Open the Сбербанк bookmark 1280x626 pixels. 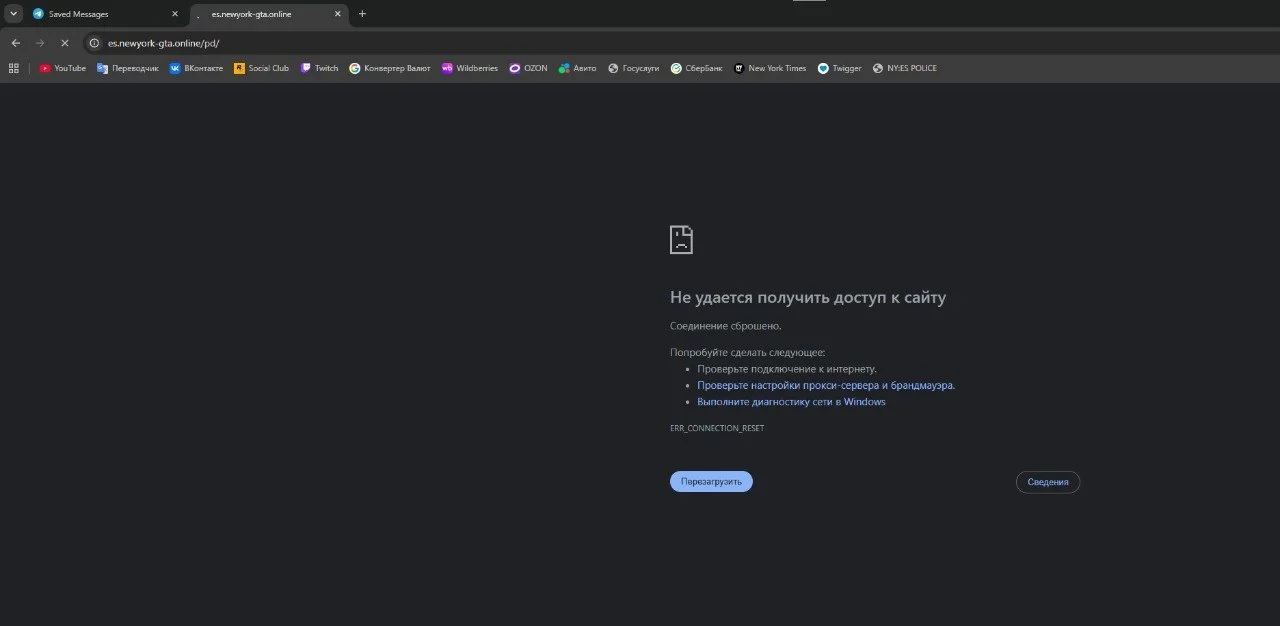[697, 68]
